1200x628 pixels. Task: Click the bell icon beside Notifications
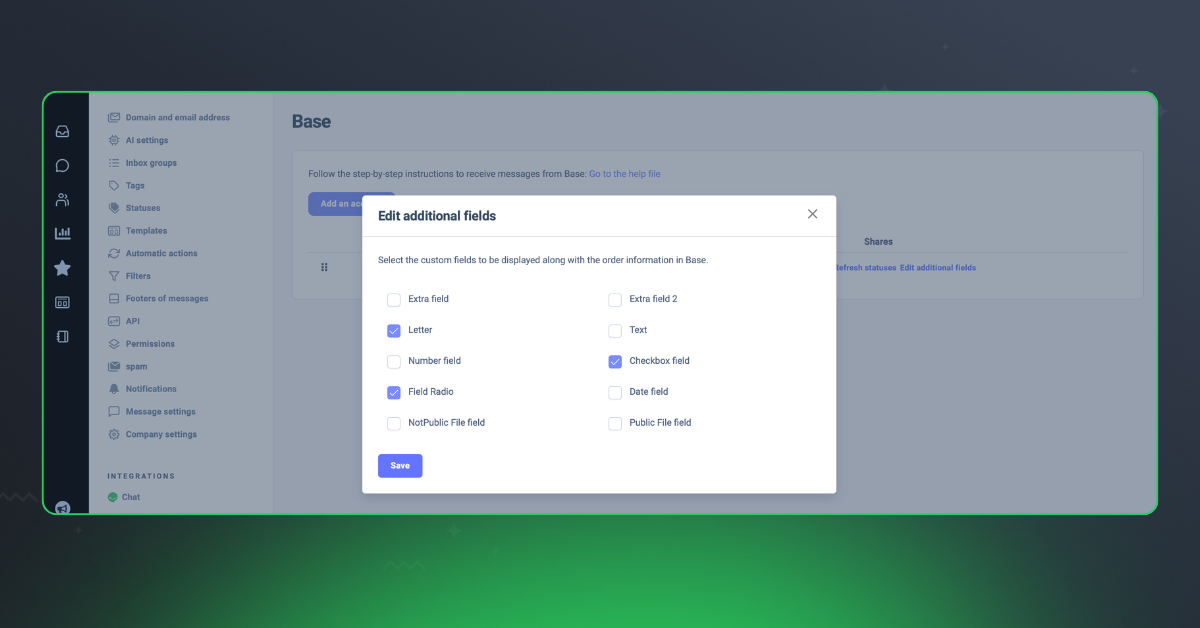tap(114, 389)
